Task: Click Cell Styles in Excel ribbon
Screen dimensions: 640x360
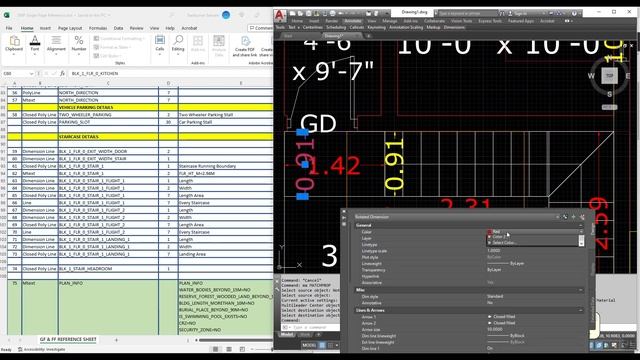Action: tap(107, 56)
